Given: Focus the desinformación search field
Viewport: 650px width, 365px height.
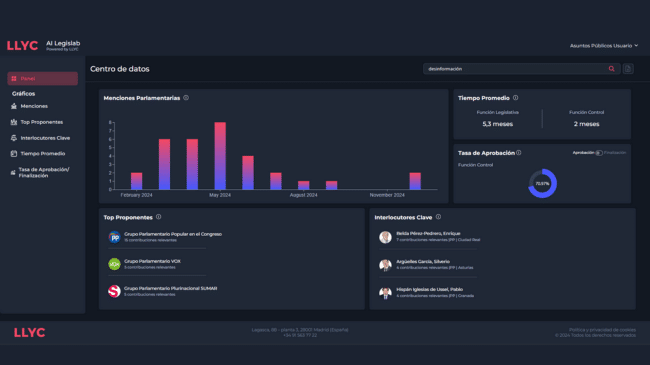Looking at the screenshot, I should click(521, 69).
